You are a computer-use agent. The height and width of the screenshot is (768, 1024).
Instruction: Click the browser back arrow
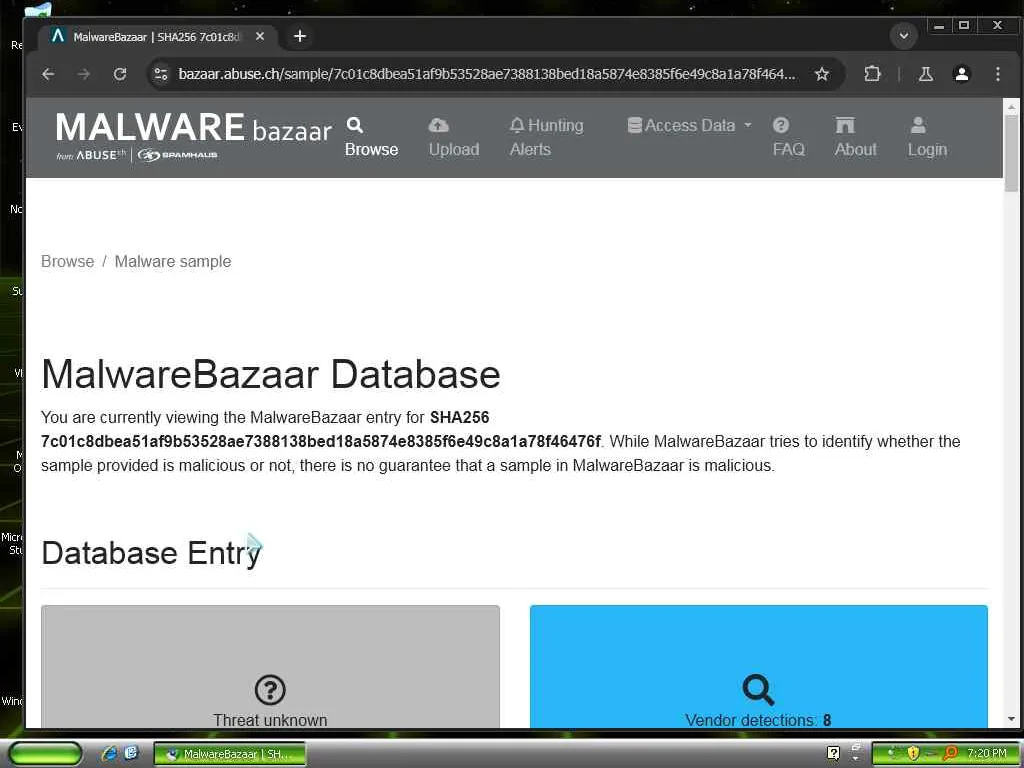tap(48, 74)
